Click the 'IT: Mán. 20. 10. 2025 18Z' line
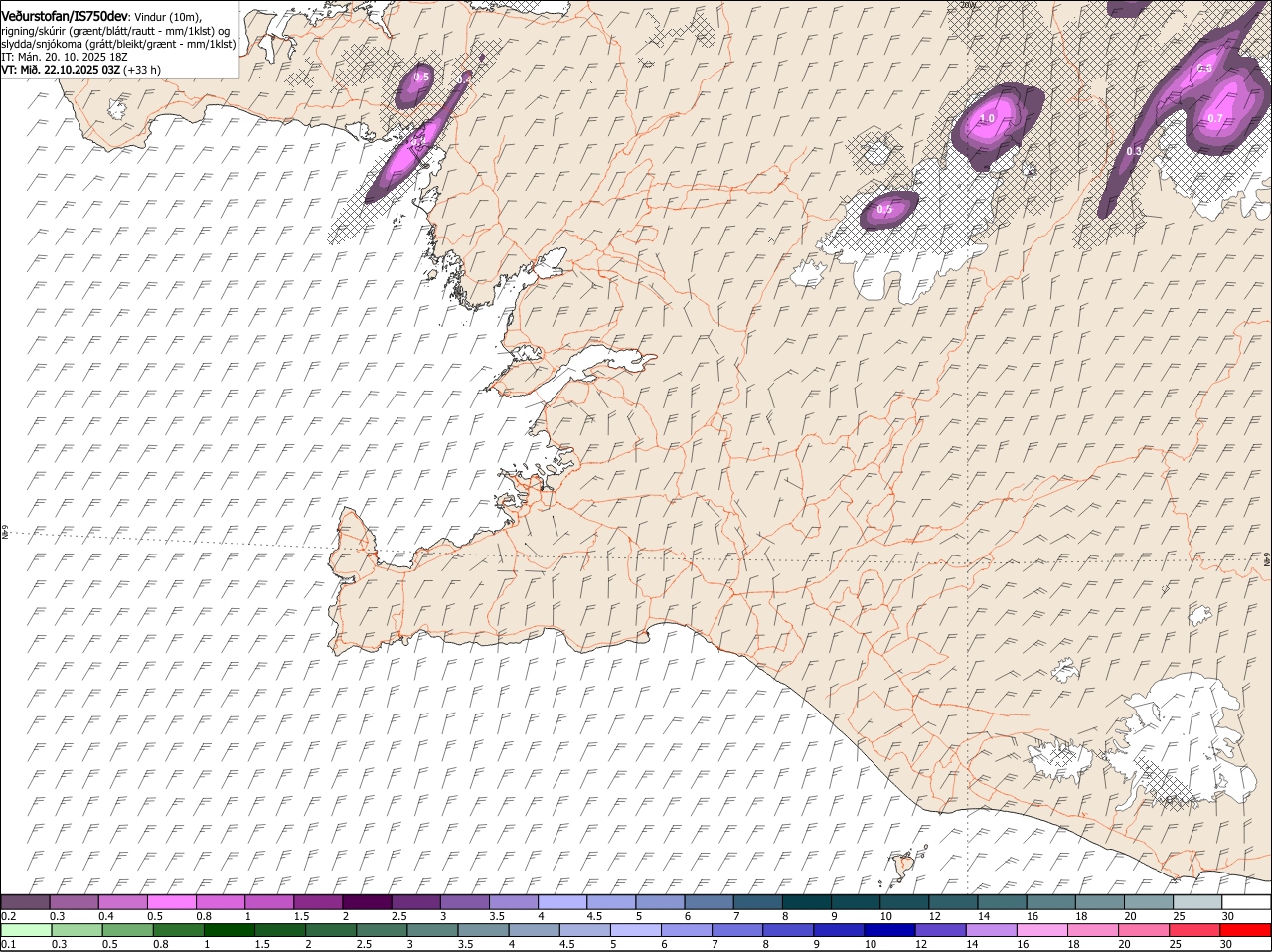 click(x=65, y=57)
